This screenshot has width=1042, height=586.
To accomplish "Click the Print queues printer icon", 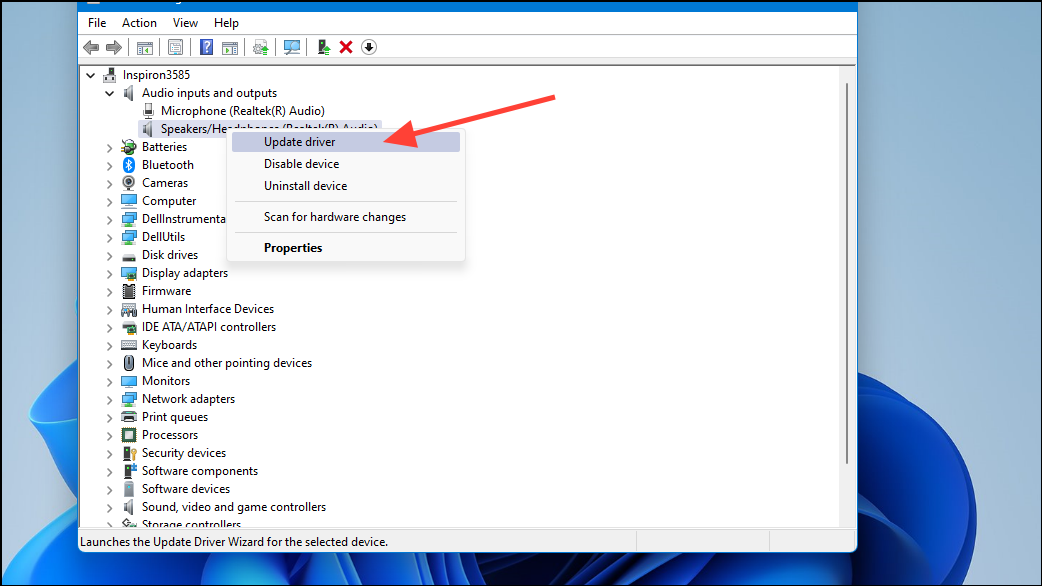I will click(129, 417).
